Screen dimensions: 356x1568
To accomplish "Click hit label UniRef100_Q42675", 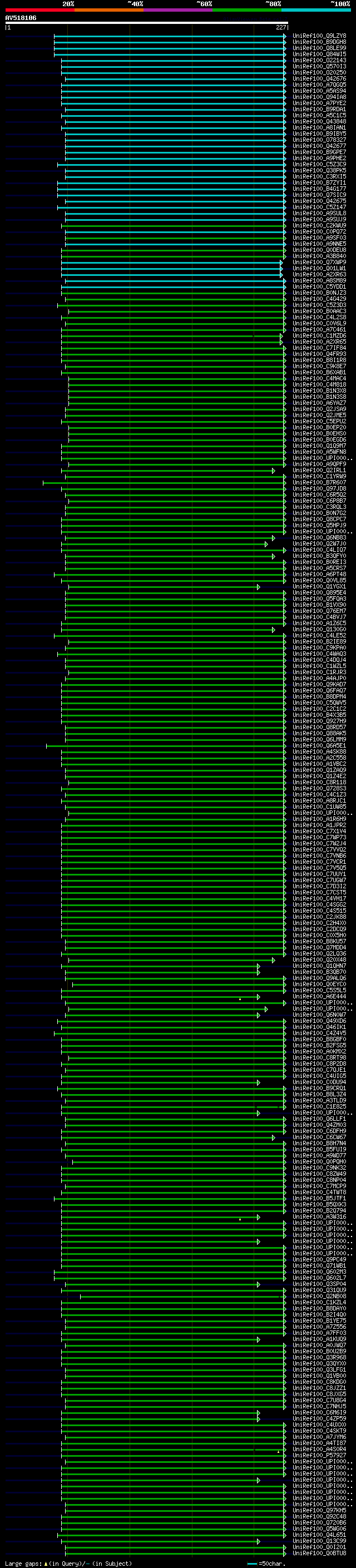I will pos(319,201).
